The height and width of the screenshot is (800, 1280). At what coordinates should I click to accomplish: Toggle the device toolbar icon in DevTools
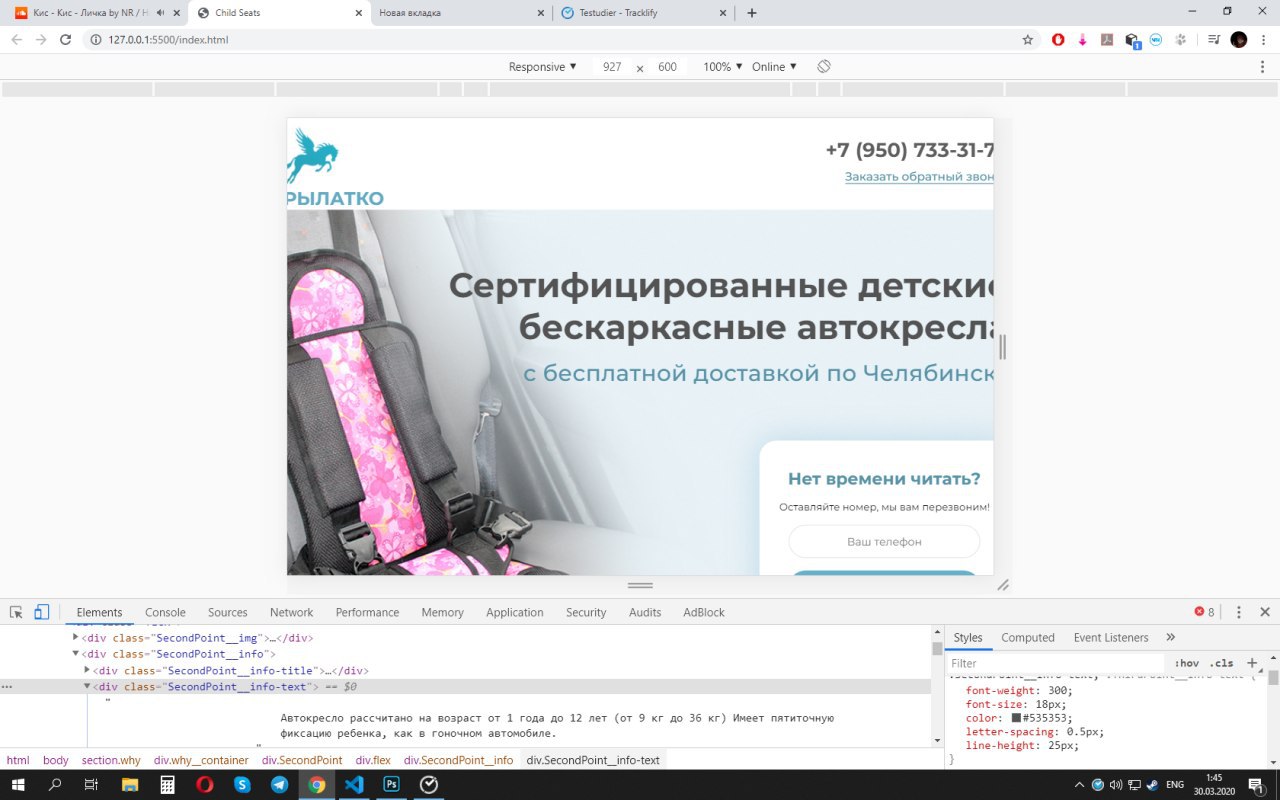pyautogui.click(x=42, y=612)
